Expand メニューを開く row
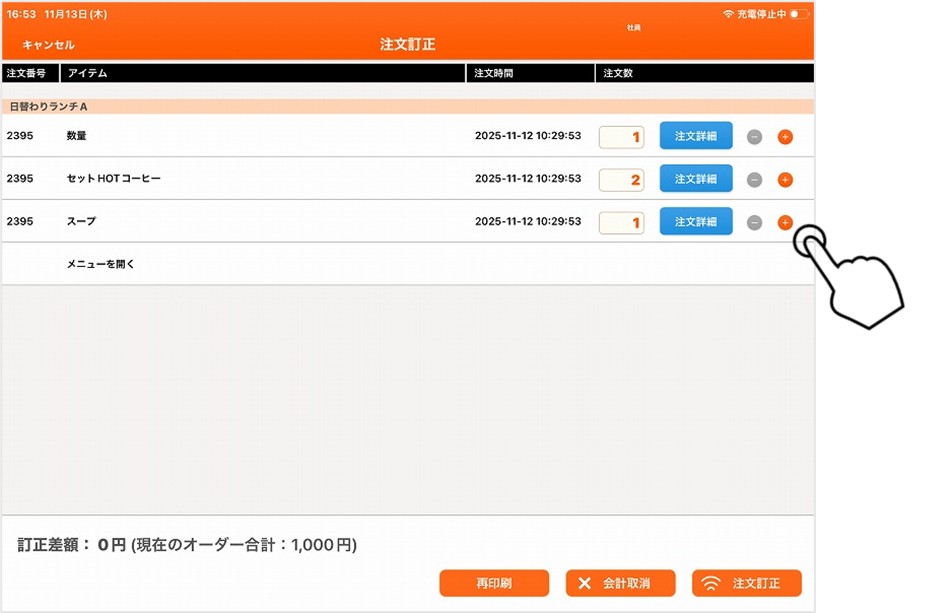Viewport: 937px width, 613px height. pos(100,265)
